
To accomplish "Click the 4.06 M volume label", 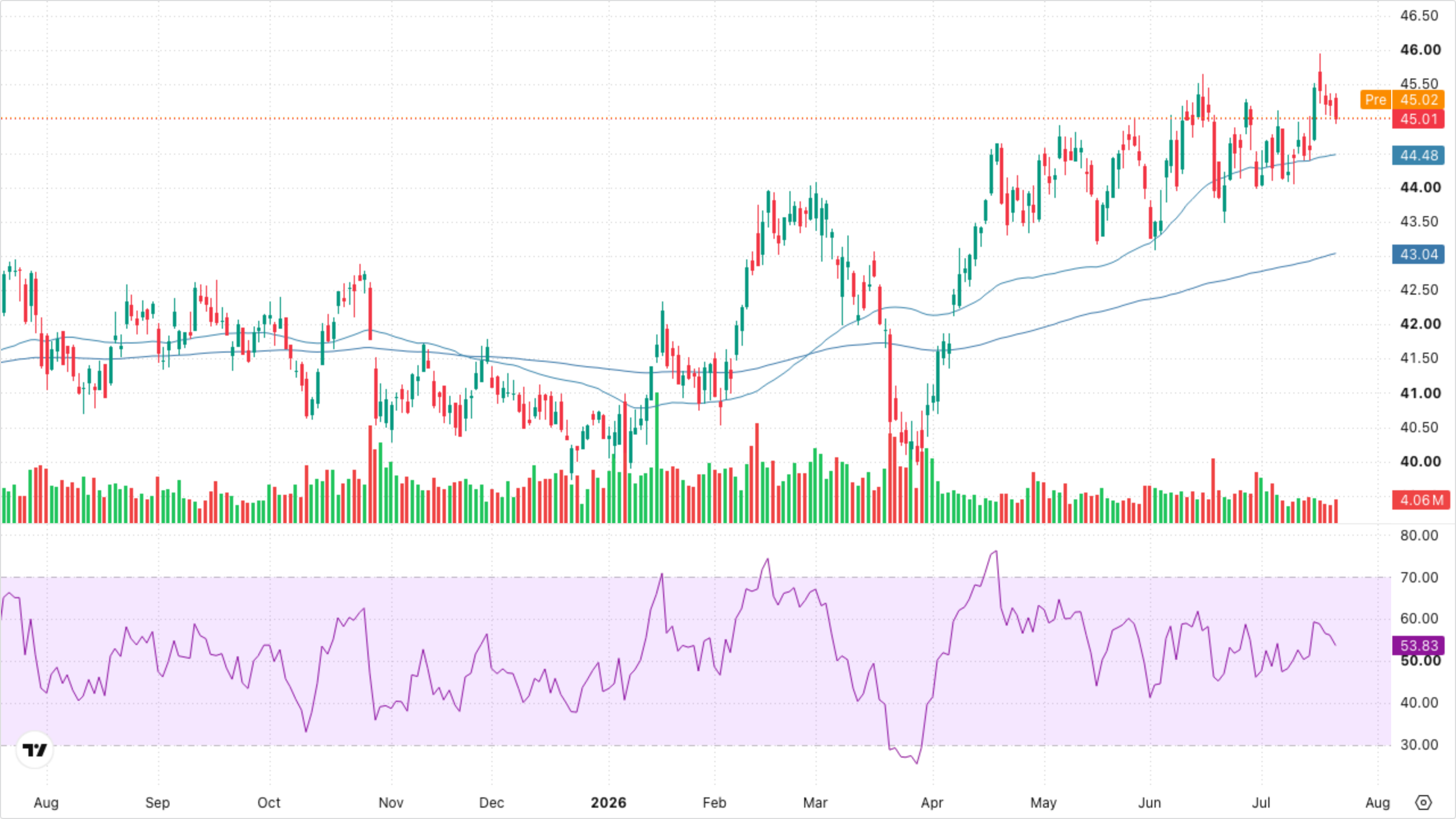I will coord(1421,500).
